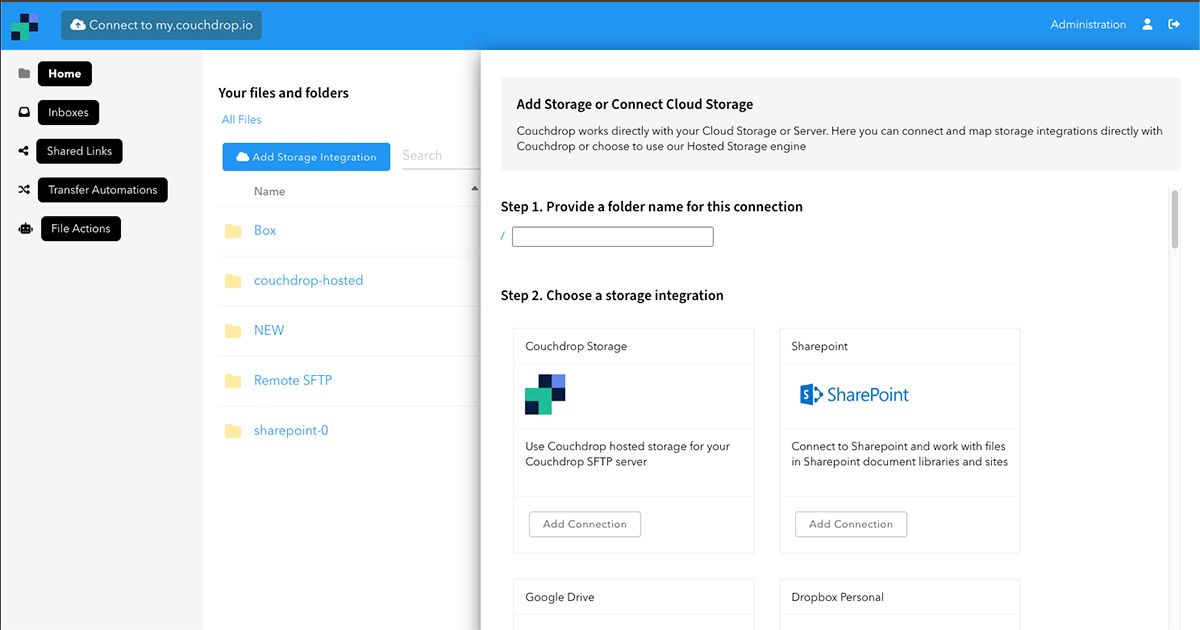
Task: Open the user profile icon in the header
Action: tap(1146, 24)
